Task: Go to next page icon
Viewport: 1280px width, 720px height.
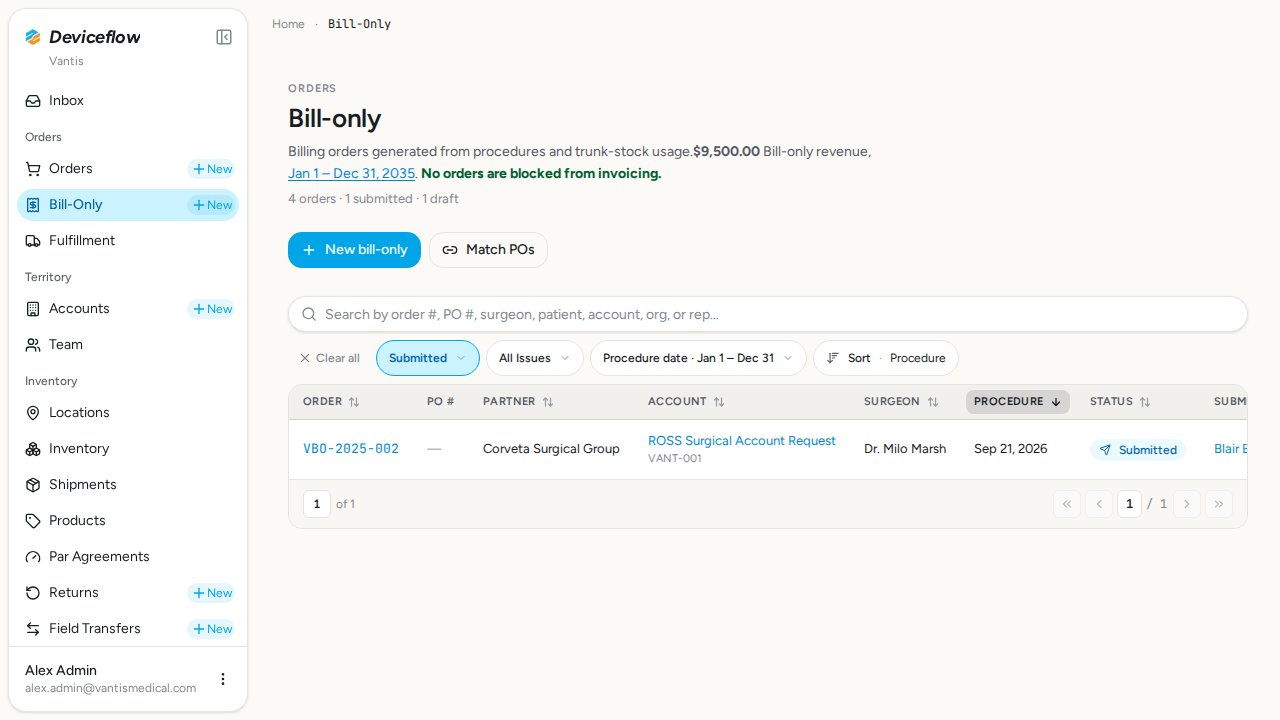Action: point(1187,504)
